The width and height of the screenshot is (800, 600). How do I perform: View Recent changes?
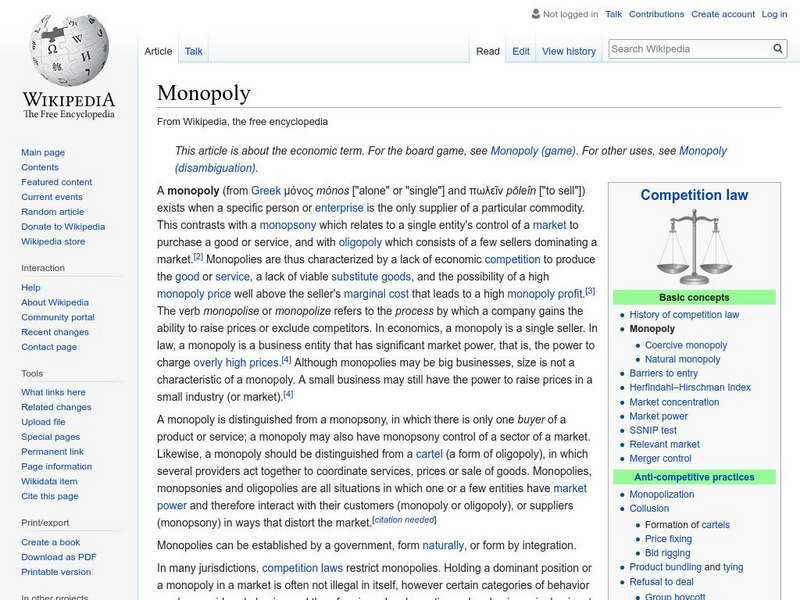click(x=55, y=332)
